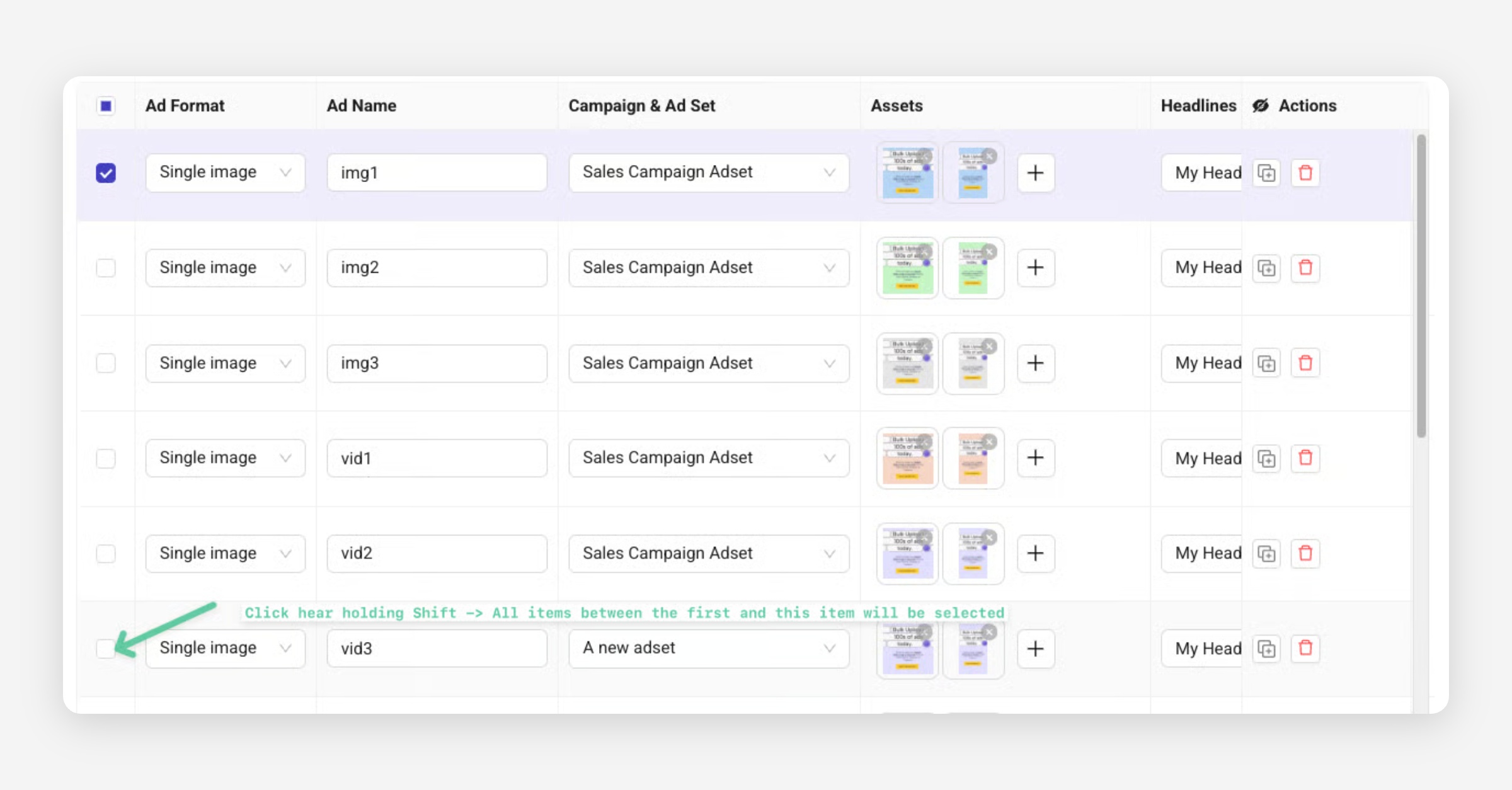Open the 'A new adset' campaign dropdown
This screenshot has height=790, width=1512.
coord(708,648)
